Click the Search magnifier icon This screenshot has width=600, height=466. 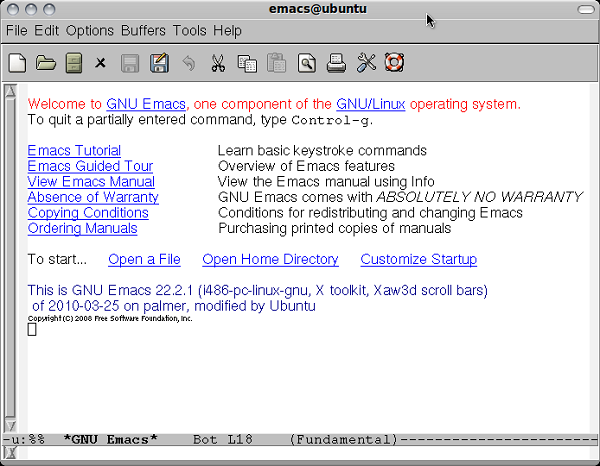pos(307,63)
